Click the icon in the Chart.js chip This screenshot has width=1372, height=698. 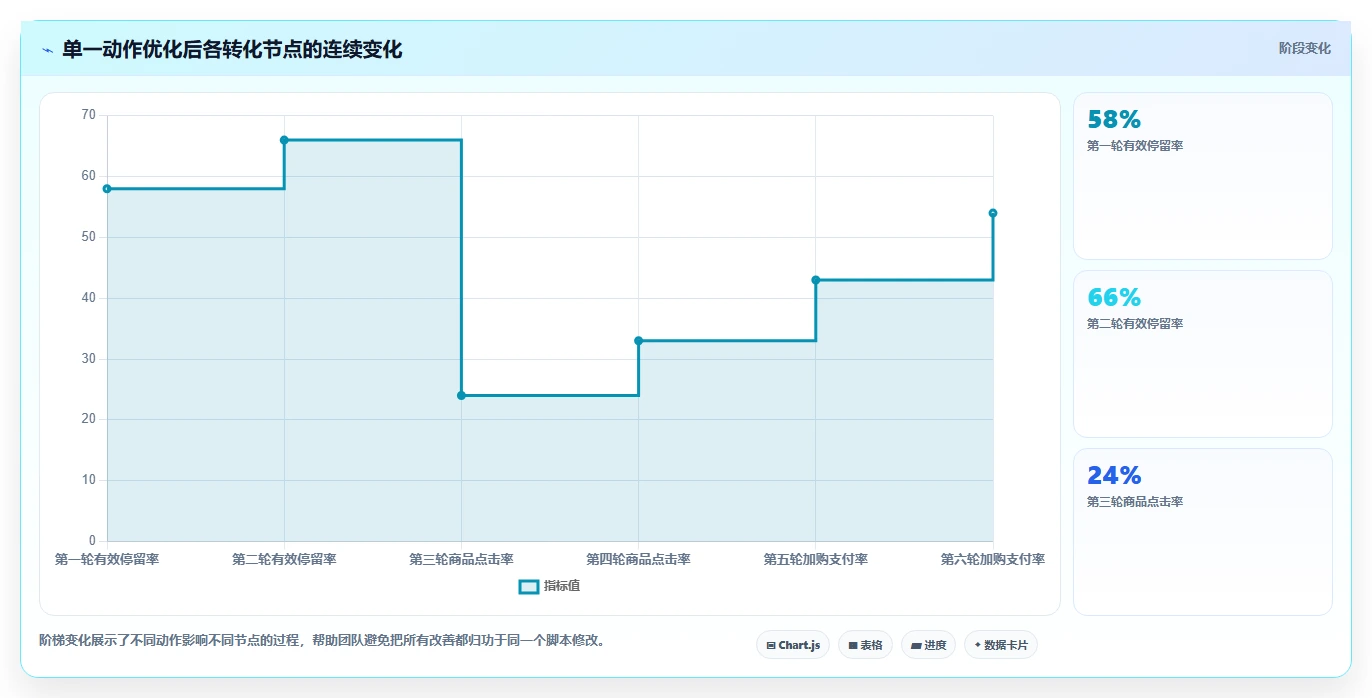coord(771,646)
